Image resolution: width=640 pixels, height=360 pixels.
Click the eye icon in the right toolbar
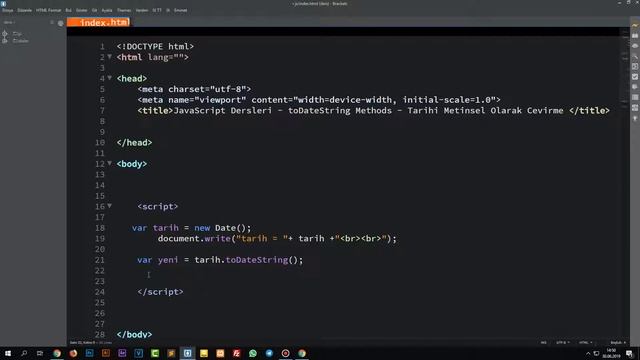635,46
